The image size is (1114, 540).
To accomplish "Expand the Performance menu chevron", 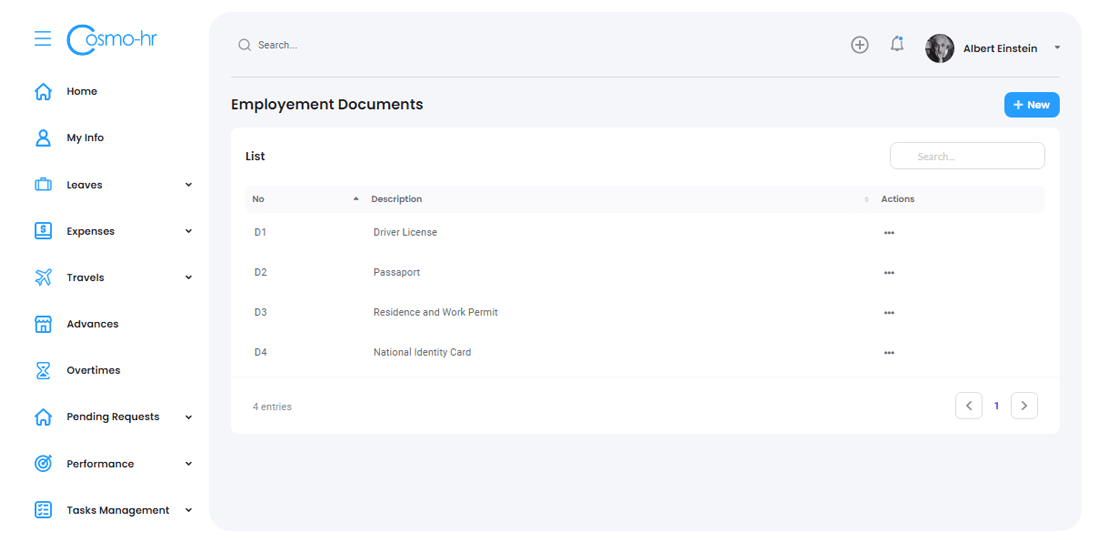I will [188, 464].
